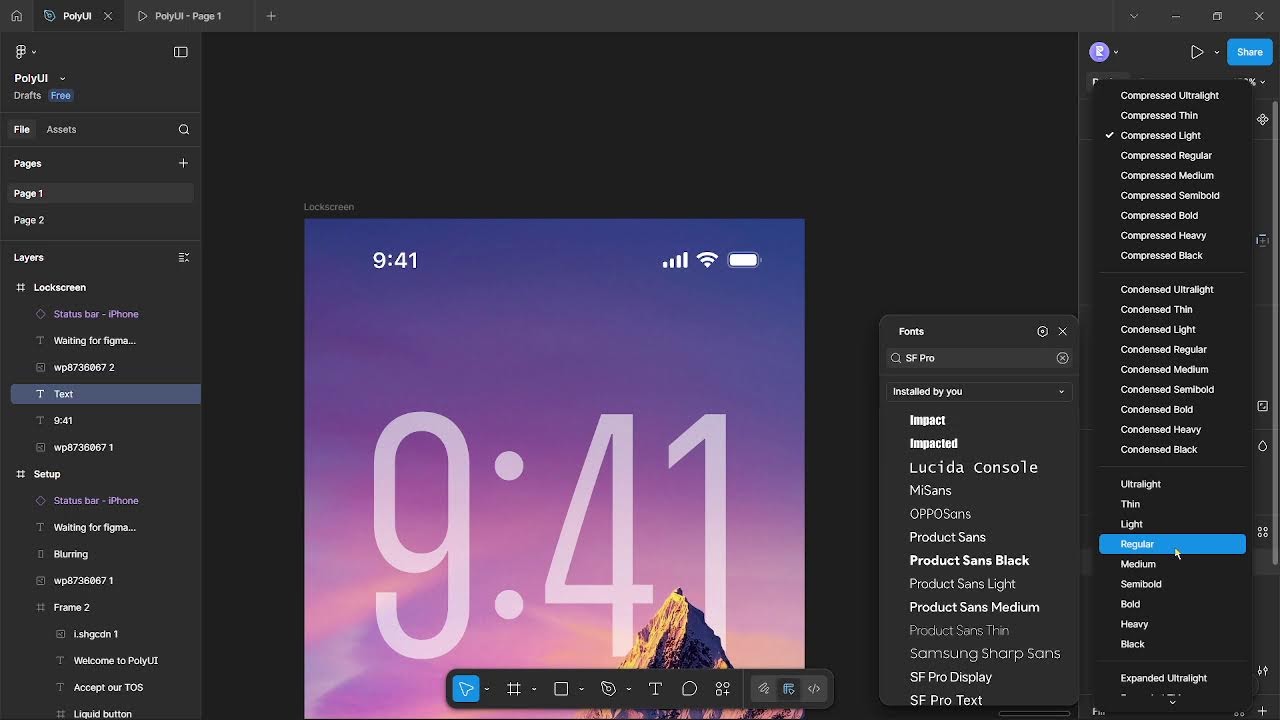Click the Share button

click(x=1250, y=52)
